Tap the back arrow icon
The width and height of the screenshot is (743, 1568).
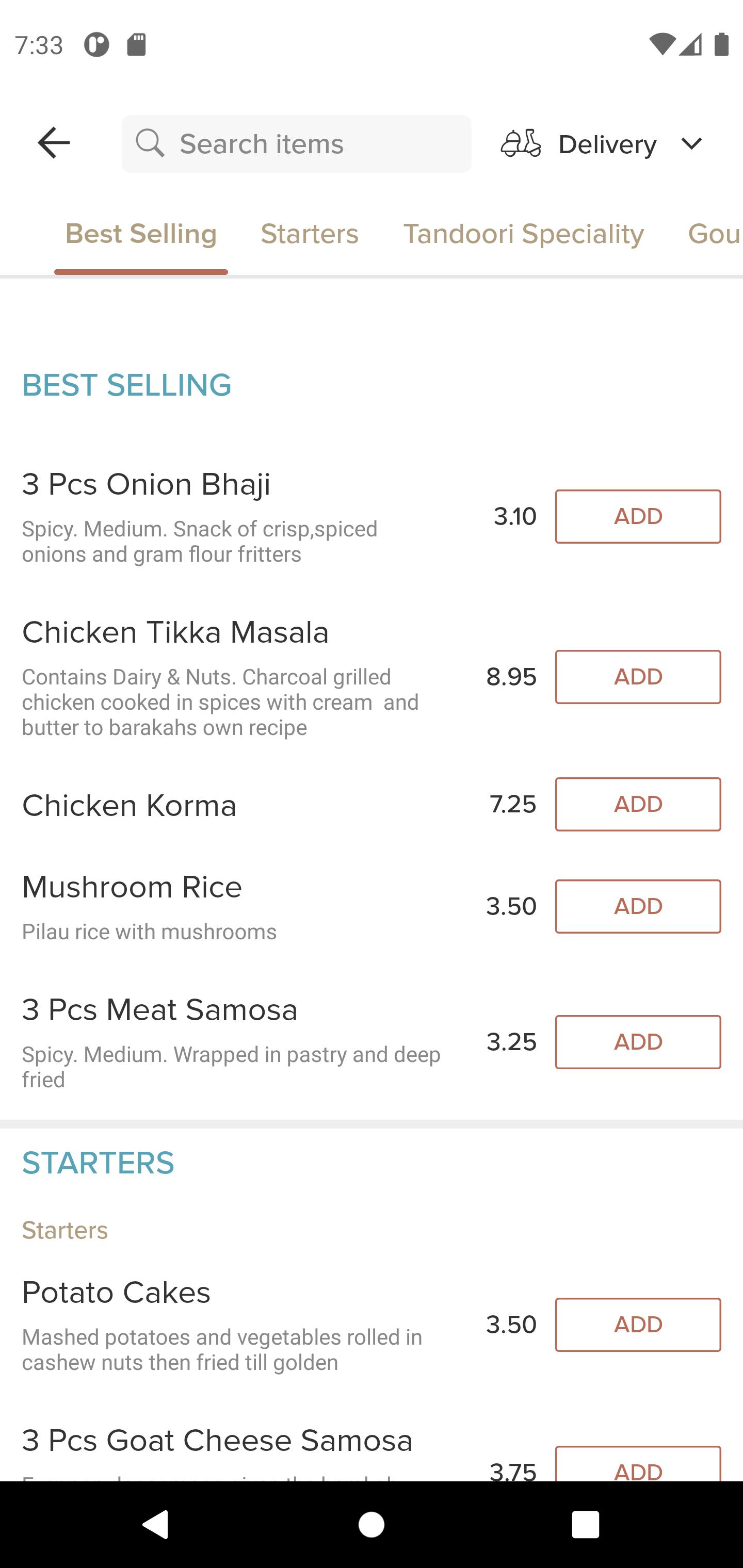[54, 143]
